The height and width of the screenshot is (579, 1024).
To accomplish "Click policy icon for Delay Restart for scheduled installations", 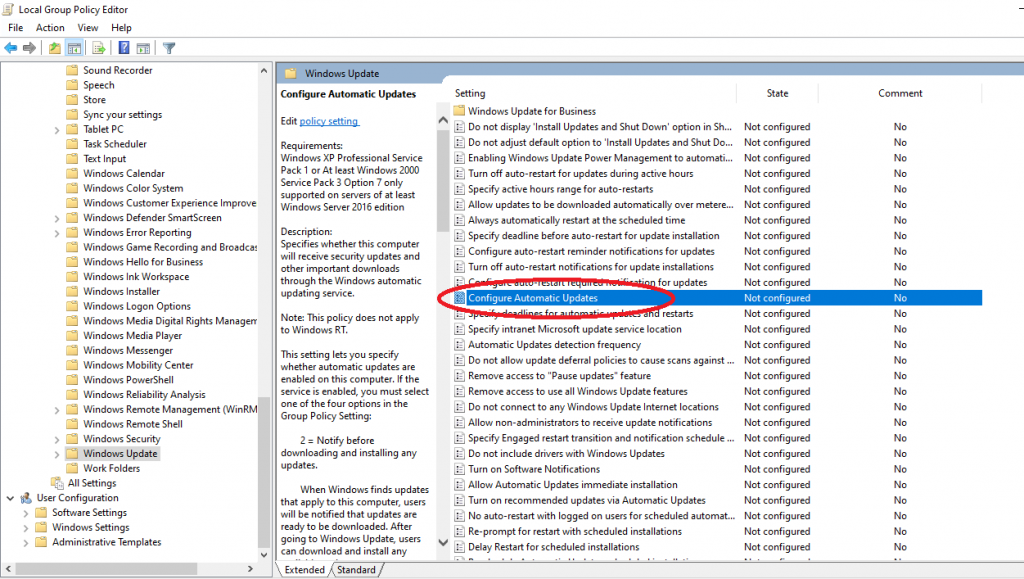I will 459,547.
